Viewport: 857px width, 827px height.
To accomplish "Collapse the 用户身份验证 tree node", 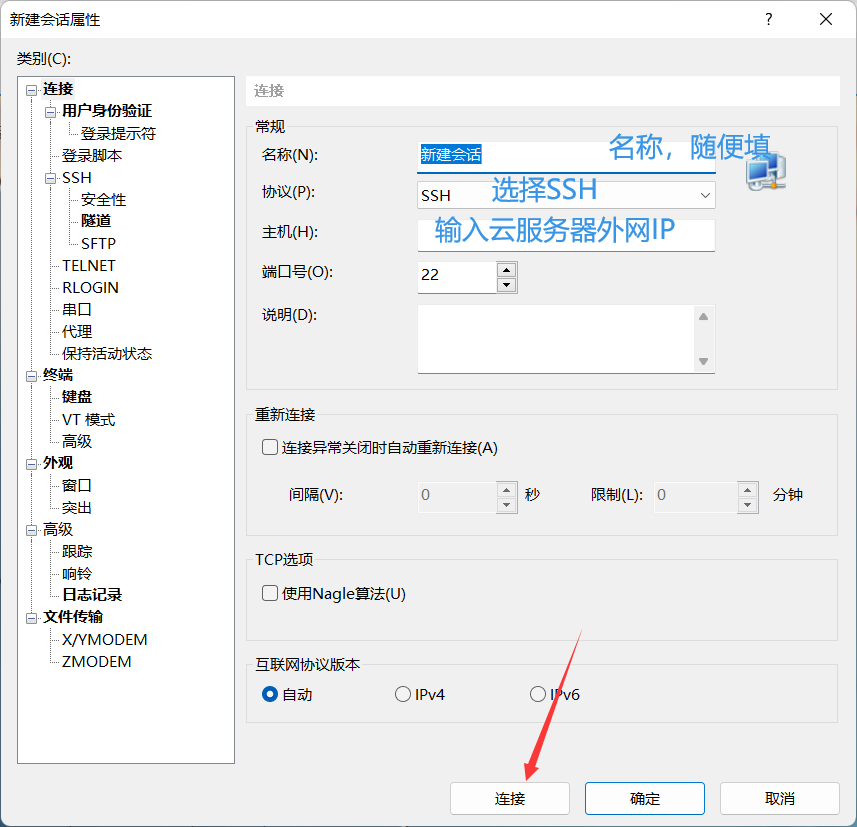I will tap(50, 112).
